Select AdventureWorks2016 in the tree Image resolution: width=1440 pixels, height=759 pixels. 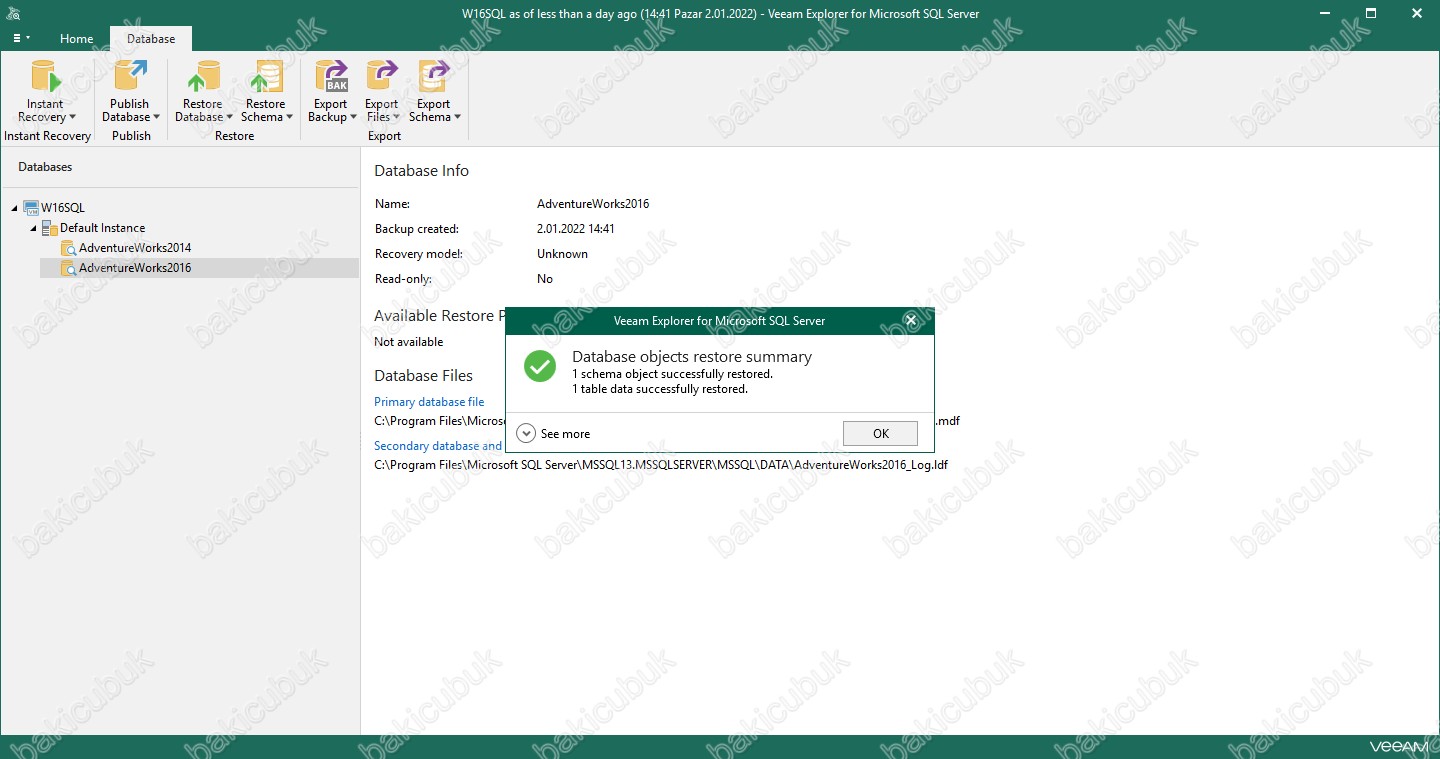[x=135, y=268]
